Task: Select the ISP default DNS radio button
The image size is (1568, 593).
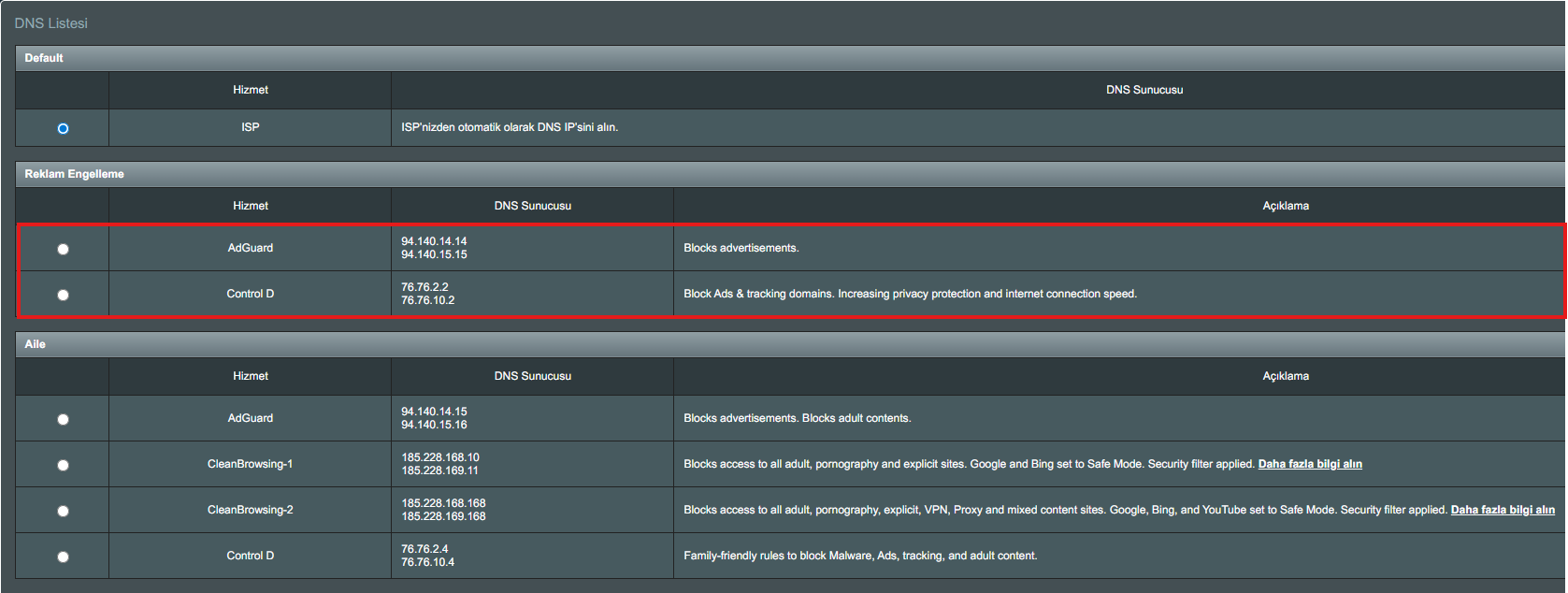Action: [x=63, y=128]
